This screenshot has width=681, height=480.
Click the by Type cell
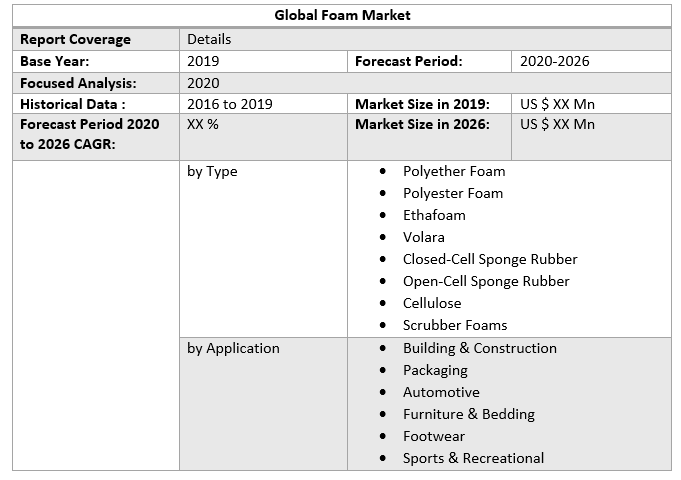(212, 171)
